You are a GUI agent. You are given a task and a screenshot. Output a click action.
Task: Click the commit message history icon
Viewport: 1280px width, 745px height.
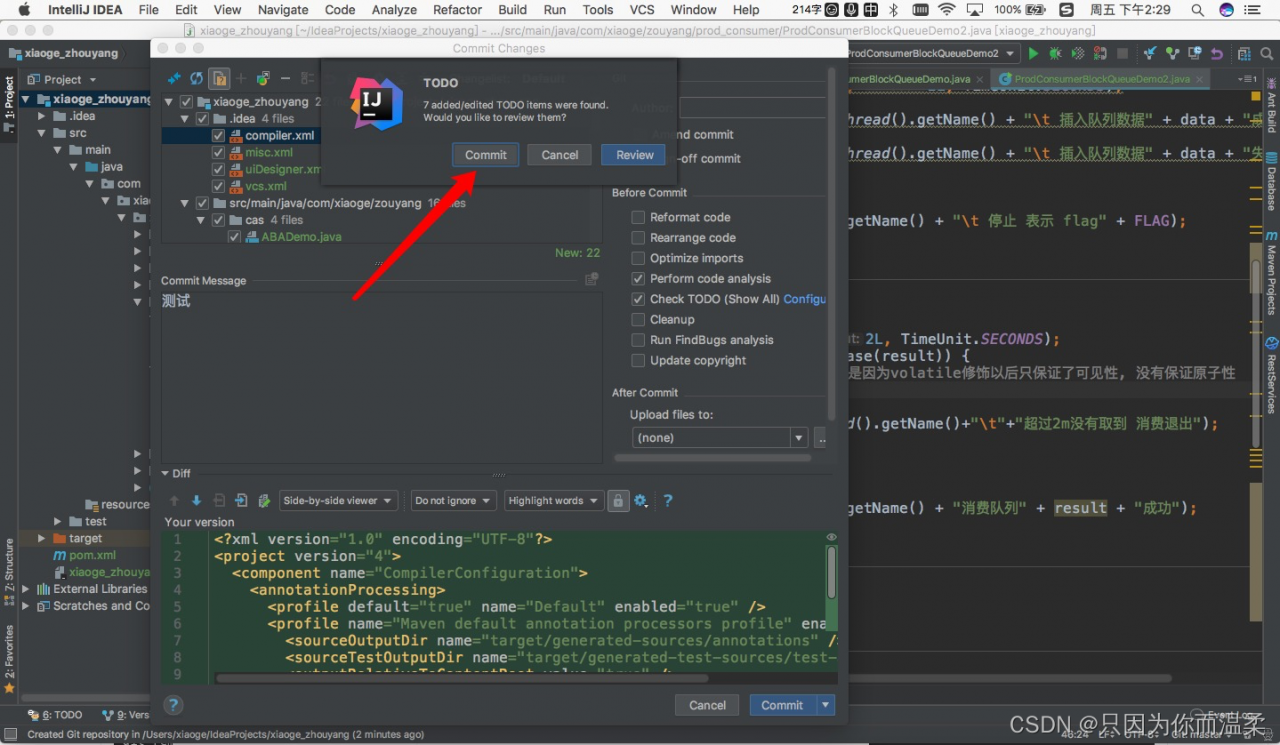(592, 280)
